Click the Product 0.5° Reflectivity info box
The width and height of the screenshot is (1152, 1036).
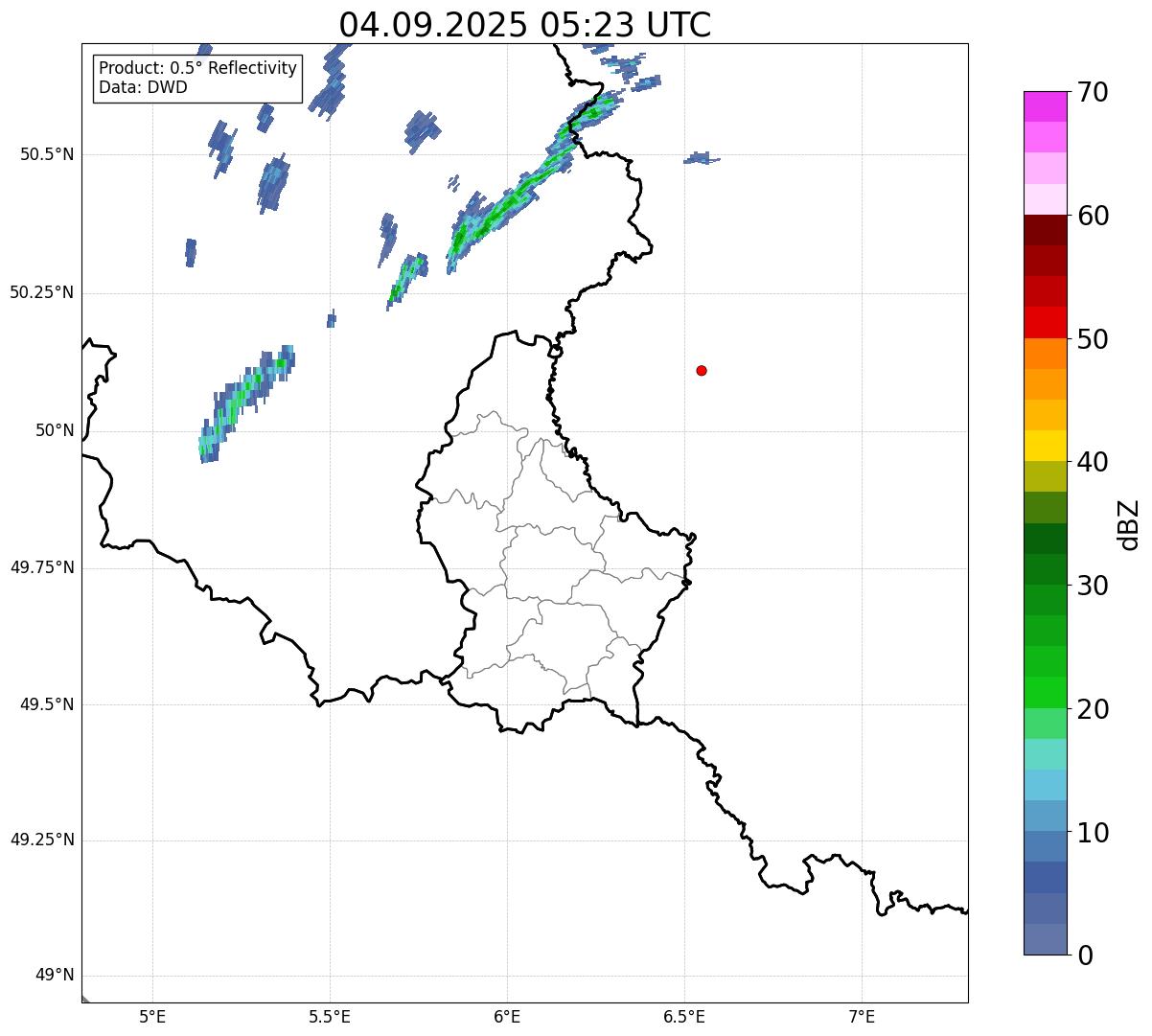point(197,79)
